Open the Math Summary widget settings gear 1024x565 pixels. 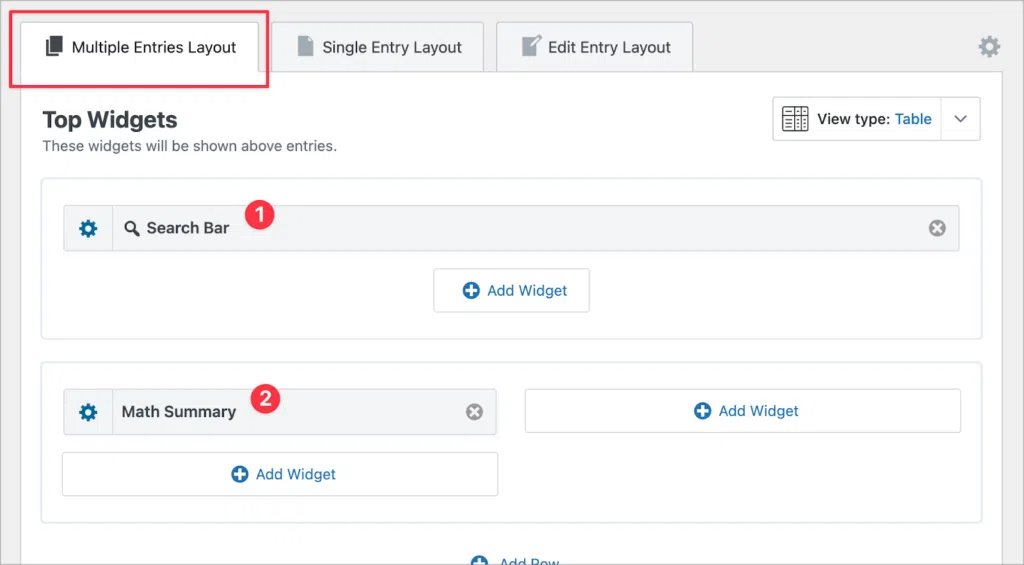[x=88, y=412]
